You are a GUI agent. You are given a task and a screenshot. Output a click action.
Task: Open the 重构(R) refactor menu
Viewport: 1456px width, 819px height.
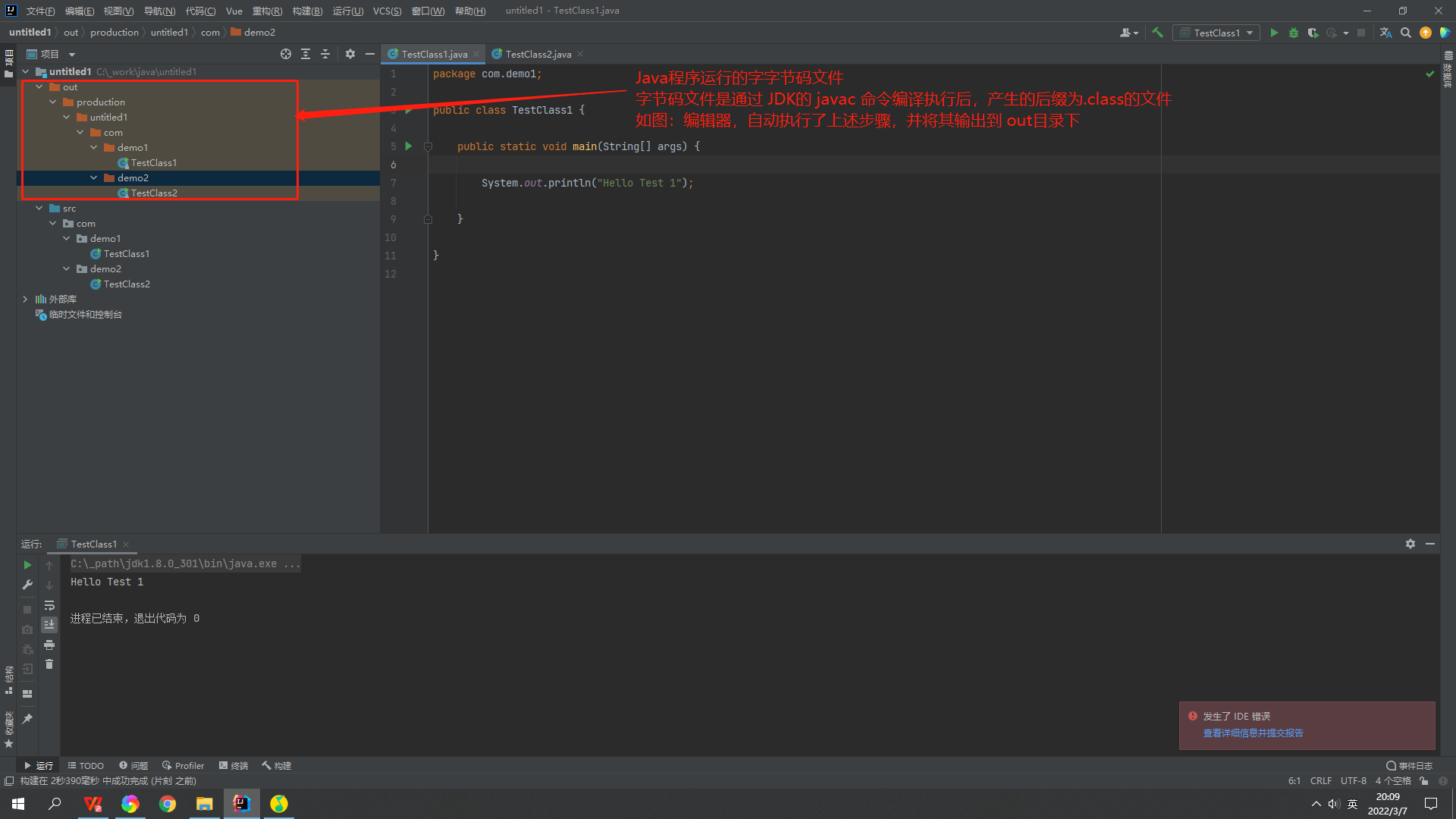click(267, 11)
